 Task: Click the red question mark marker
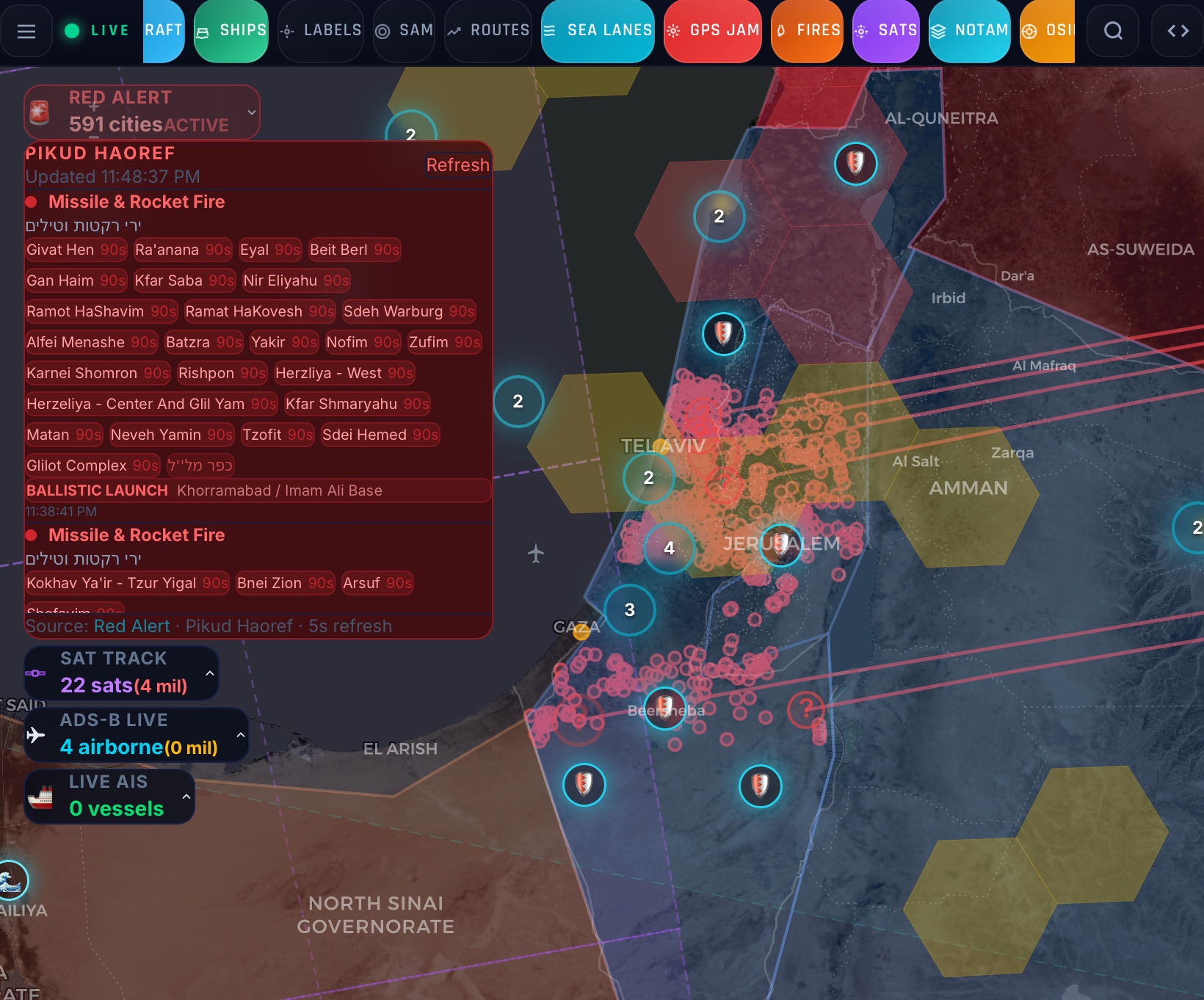[806, 709]
